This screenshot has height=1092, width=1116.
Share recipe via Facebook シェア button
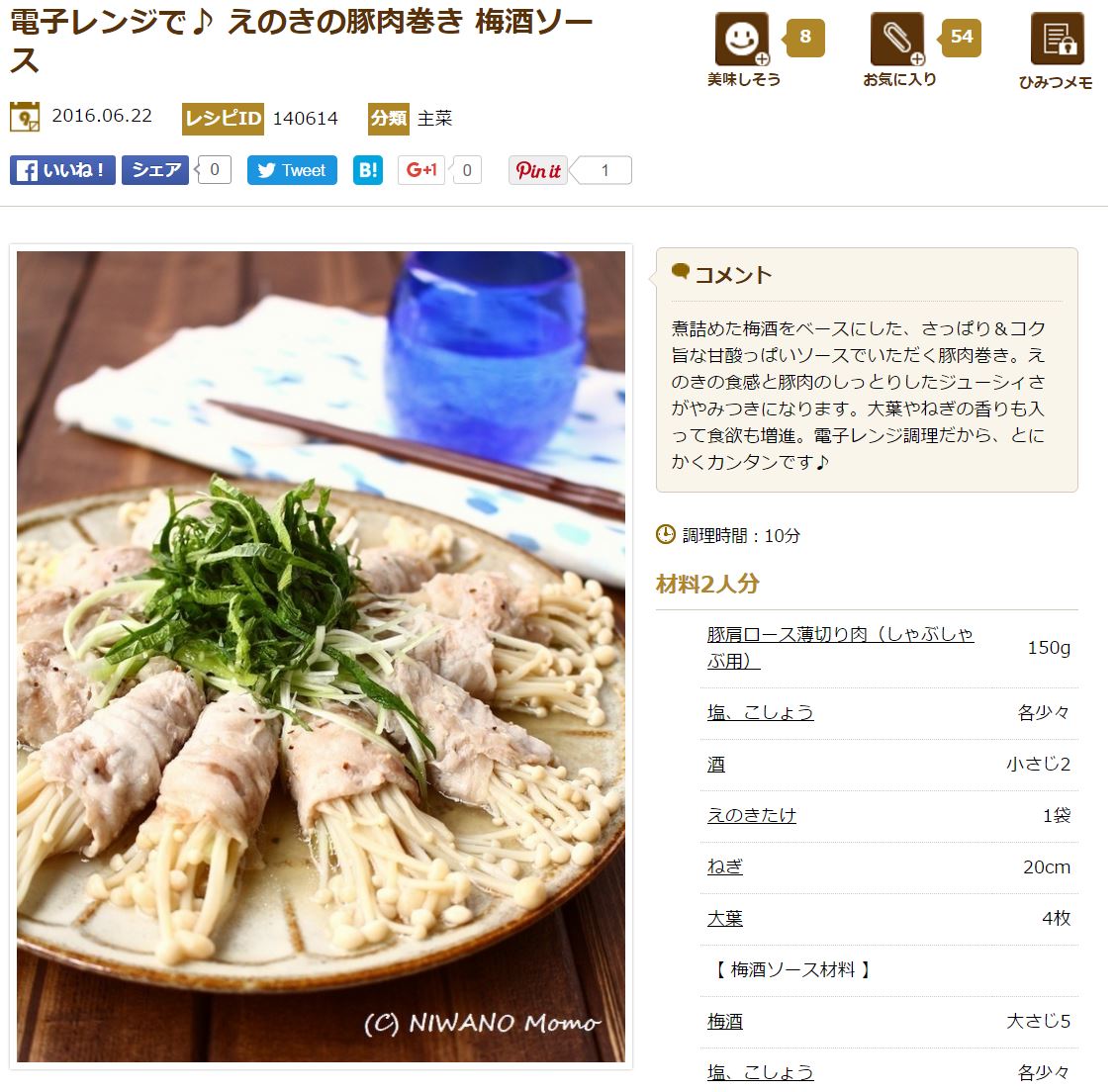click(x=155, y=170)
